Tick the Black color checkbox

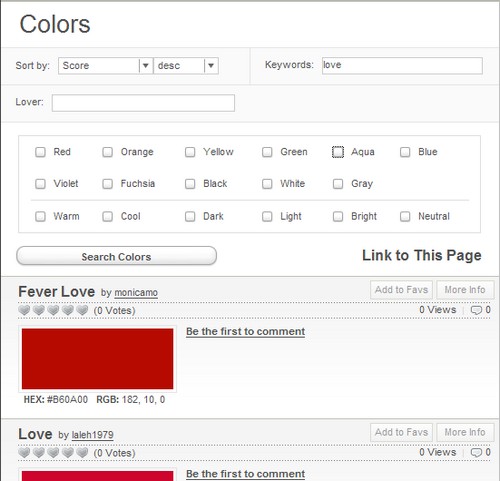coord(190,184)
